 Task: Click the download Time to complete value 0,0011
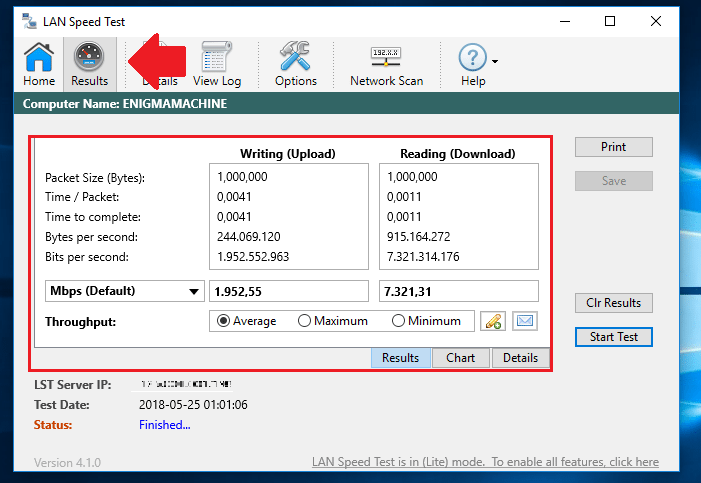pyautogui.click(x=404, y=217)
